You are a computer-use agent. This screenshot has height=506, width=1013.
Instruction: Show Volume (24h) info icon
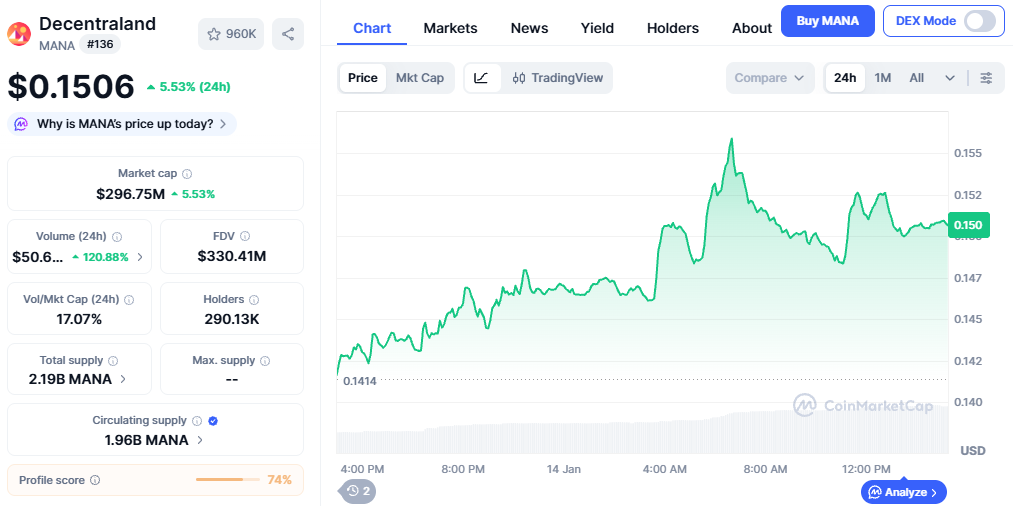118,237
